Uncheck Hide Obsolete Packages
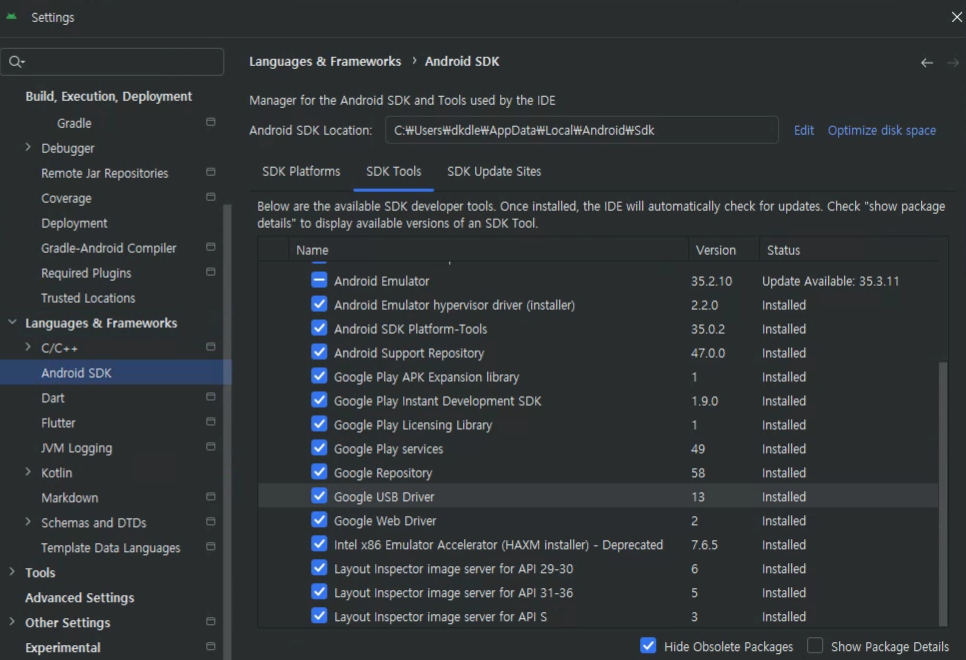This screenshot has height=660, width=966. 648,645
